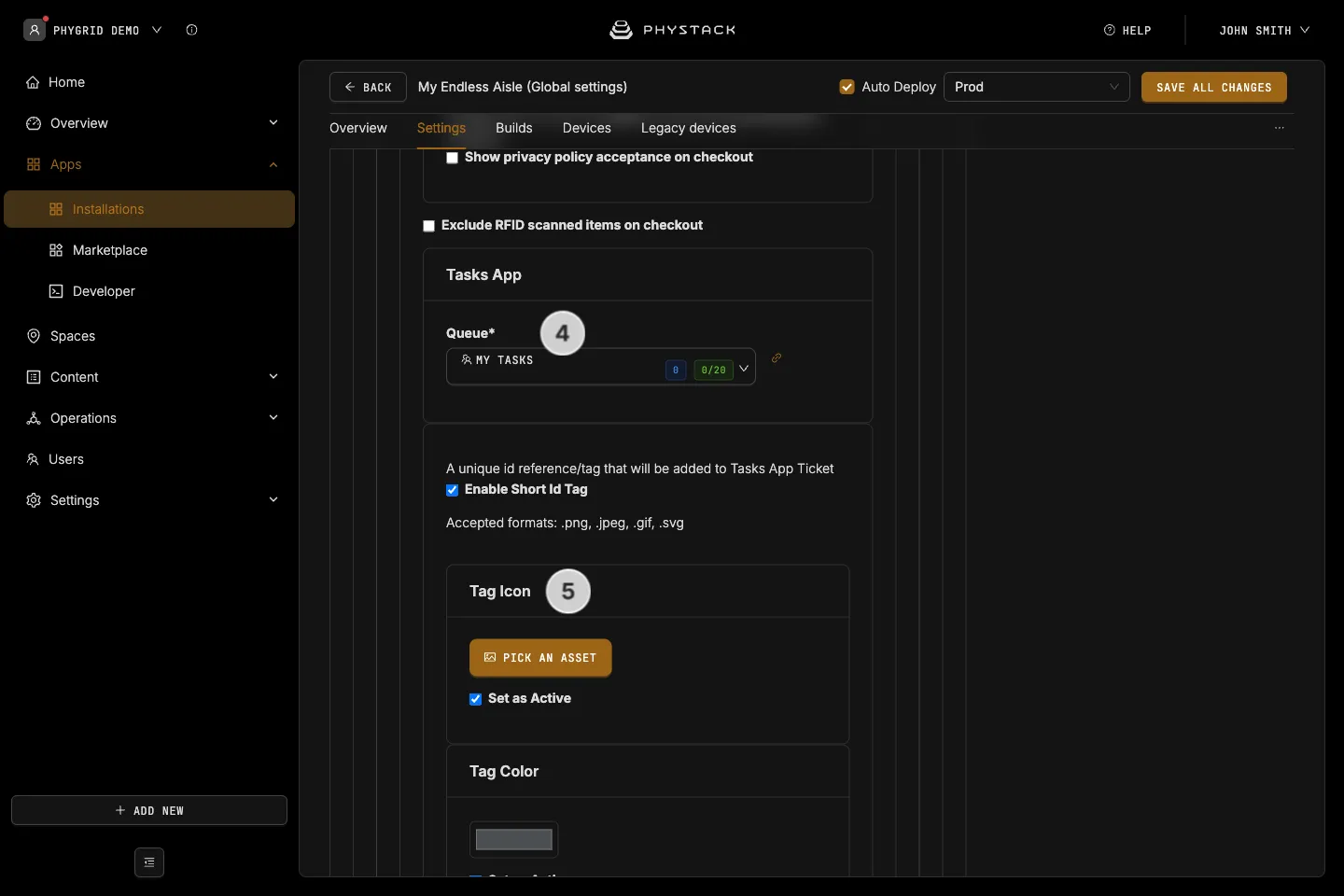Switch to the Legacy devices tab

(689, 128)
